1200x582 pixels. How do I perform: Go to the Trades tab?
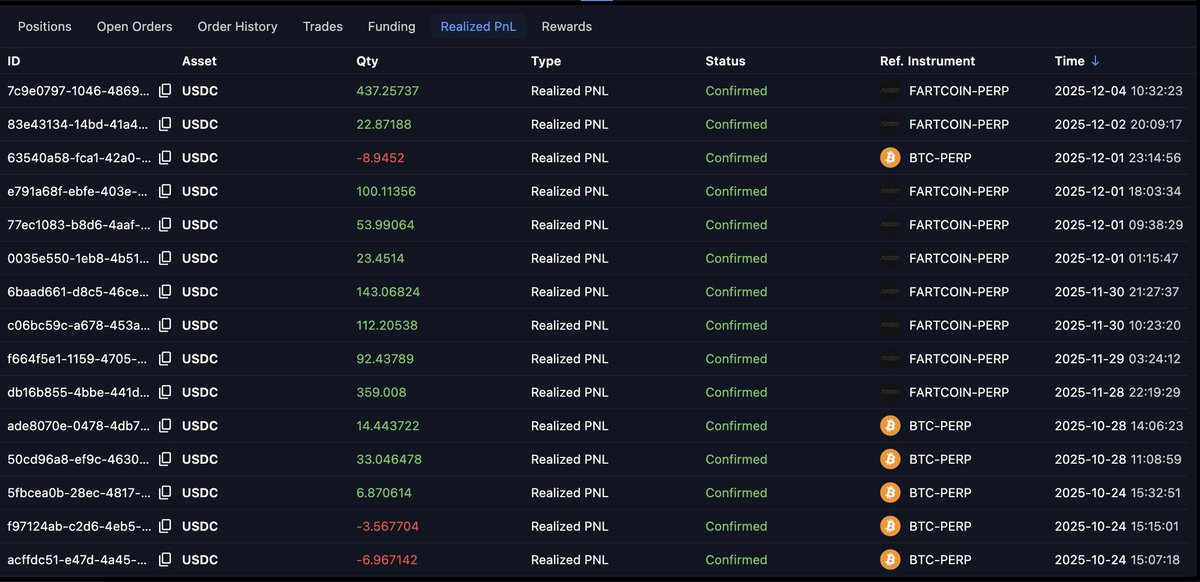(x=323, y=27)
